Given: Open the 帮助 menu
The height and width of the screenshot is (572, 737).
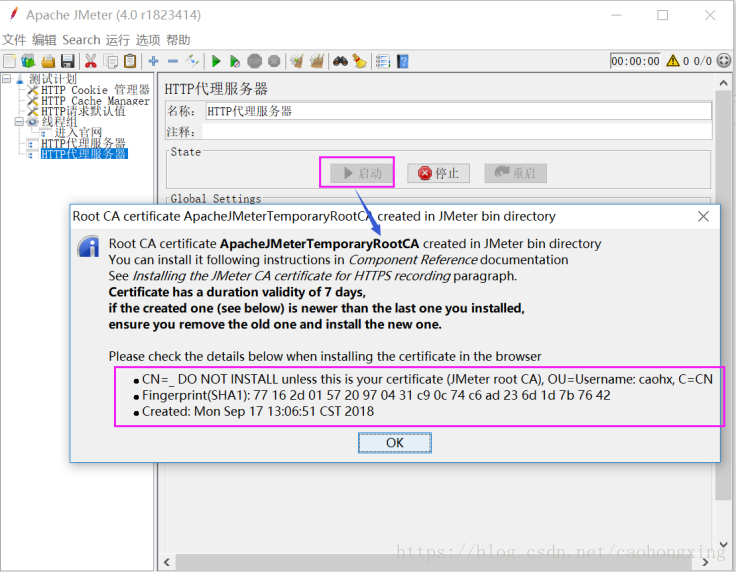Looking at the screenshot, I should pyautogui.click(x=178, y=40).
